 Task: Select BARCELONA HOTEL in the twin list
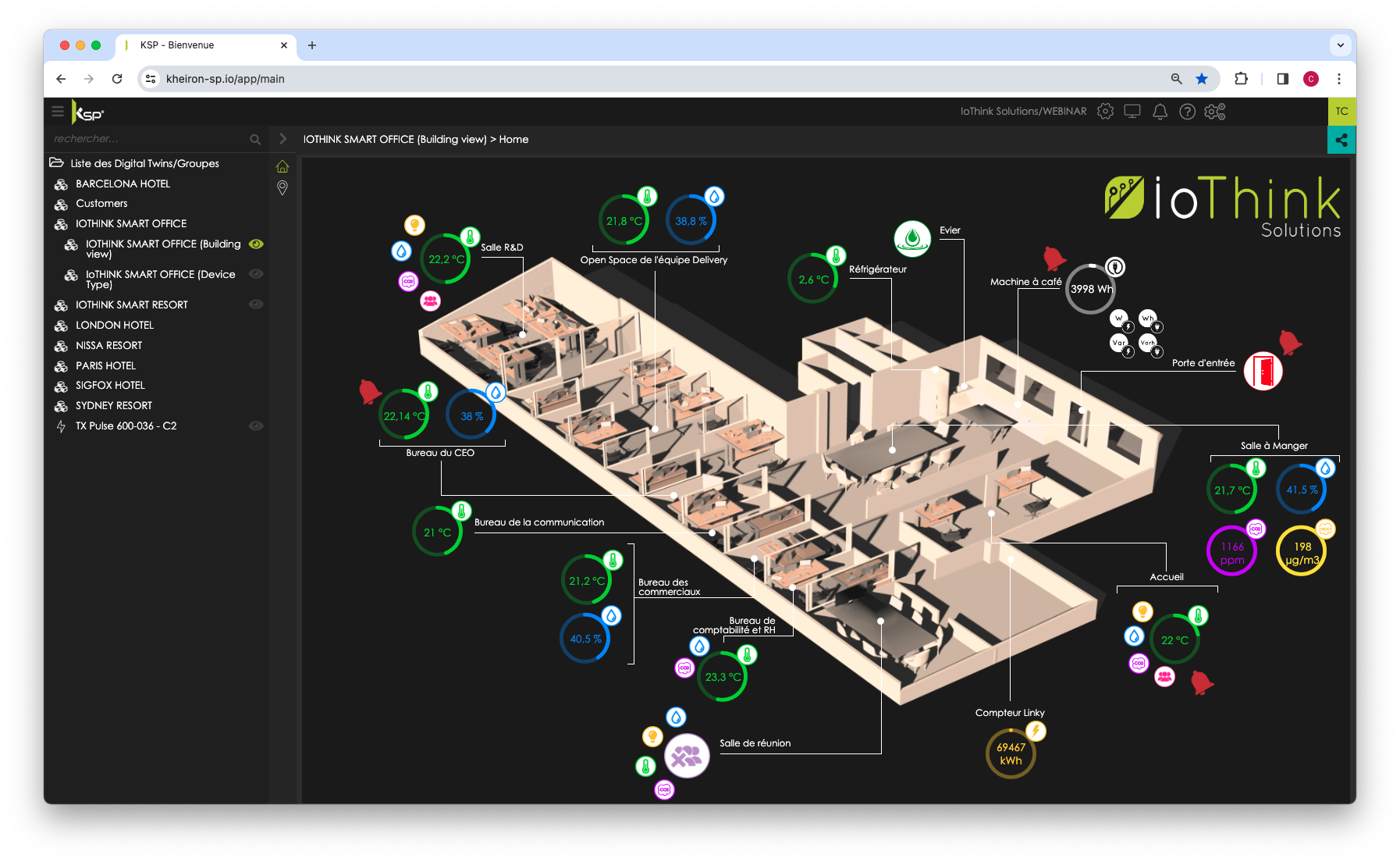123,183
